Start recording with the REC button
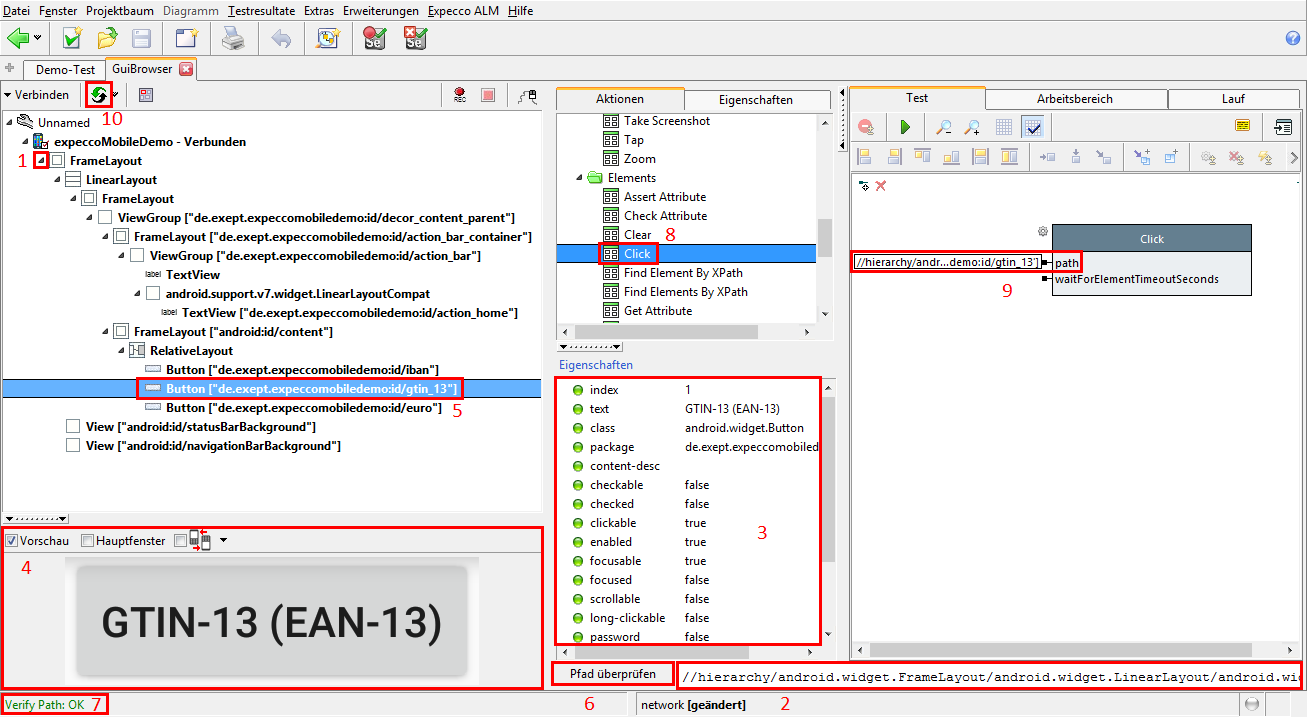1307x717 pixels. point(460,95)
